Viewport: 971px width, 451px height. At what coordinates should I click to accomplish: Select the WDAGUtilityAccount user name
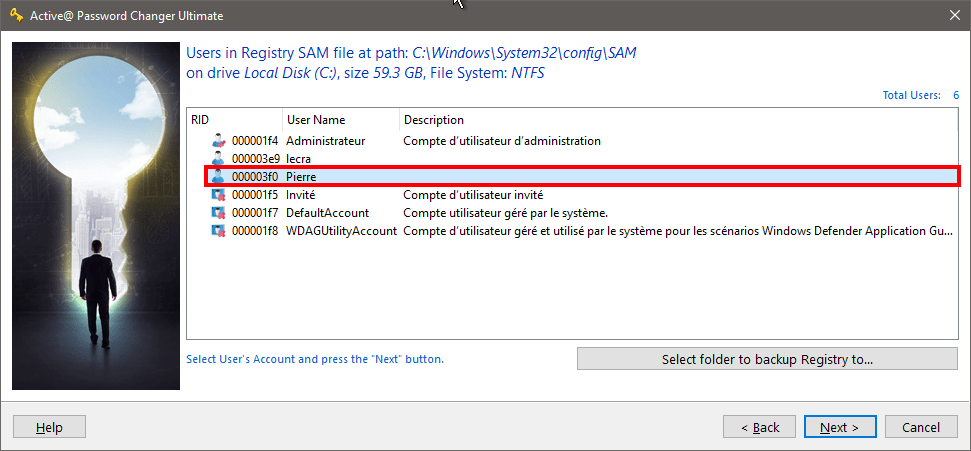coord(341,231)
